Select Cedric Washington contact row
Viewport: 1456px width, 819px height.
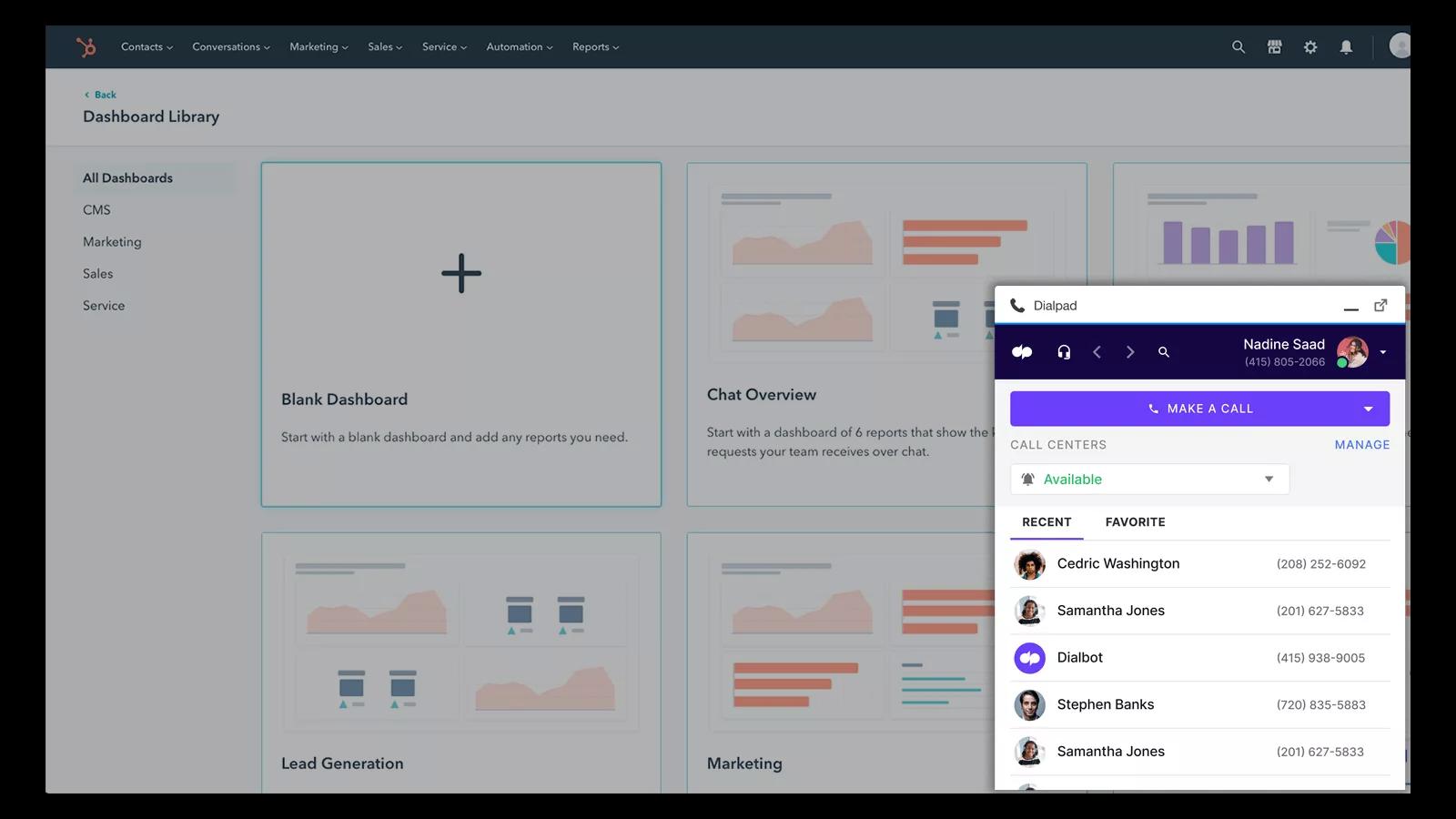coord(1199,564)
